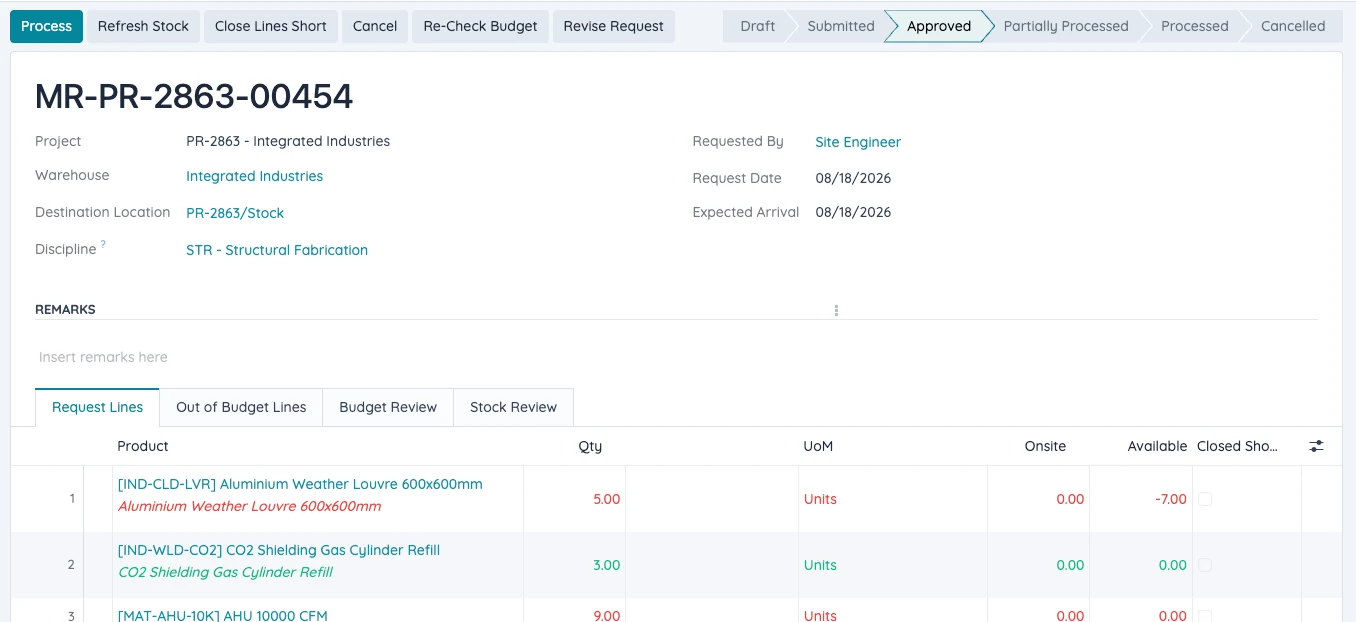Toggle Closed Short checkbox for Aluminium Weather Louvre
This screenshot has width=1356, height=622.
1205,499
